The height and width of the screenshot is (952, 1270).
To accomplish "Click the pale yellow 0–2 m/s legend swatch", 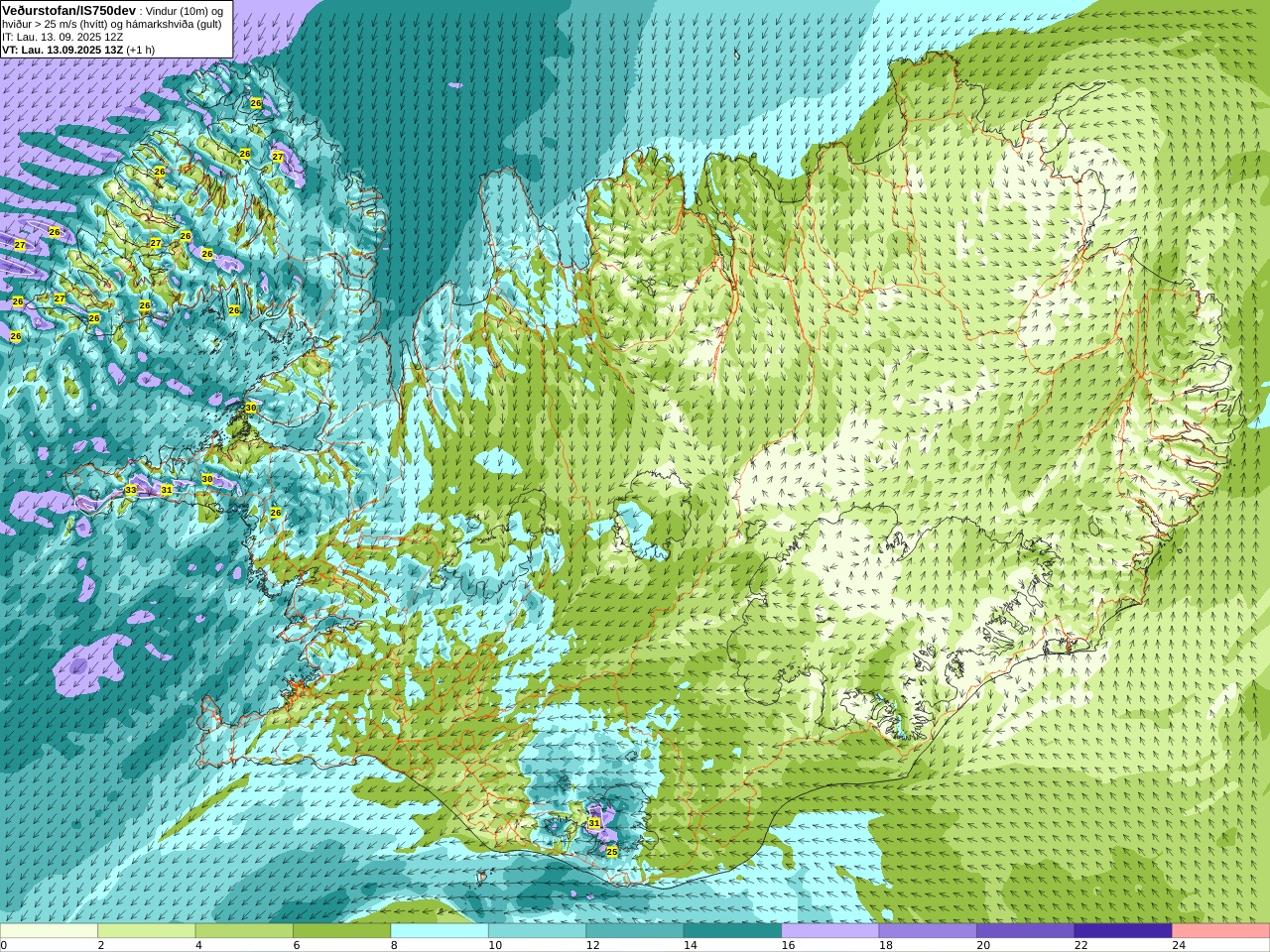I will (x=49, y=931).
